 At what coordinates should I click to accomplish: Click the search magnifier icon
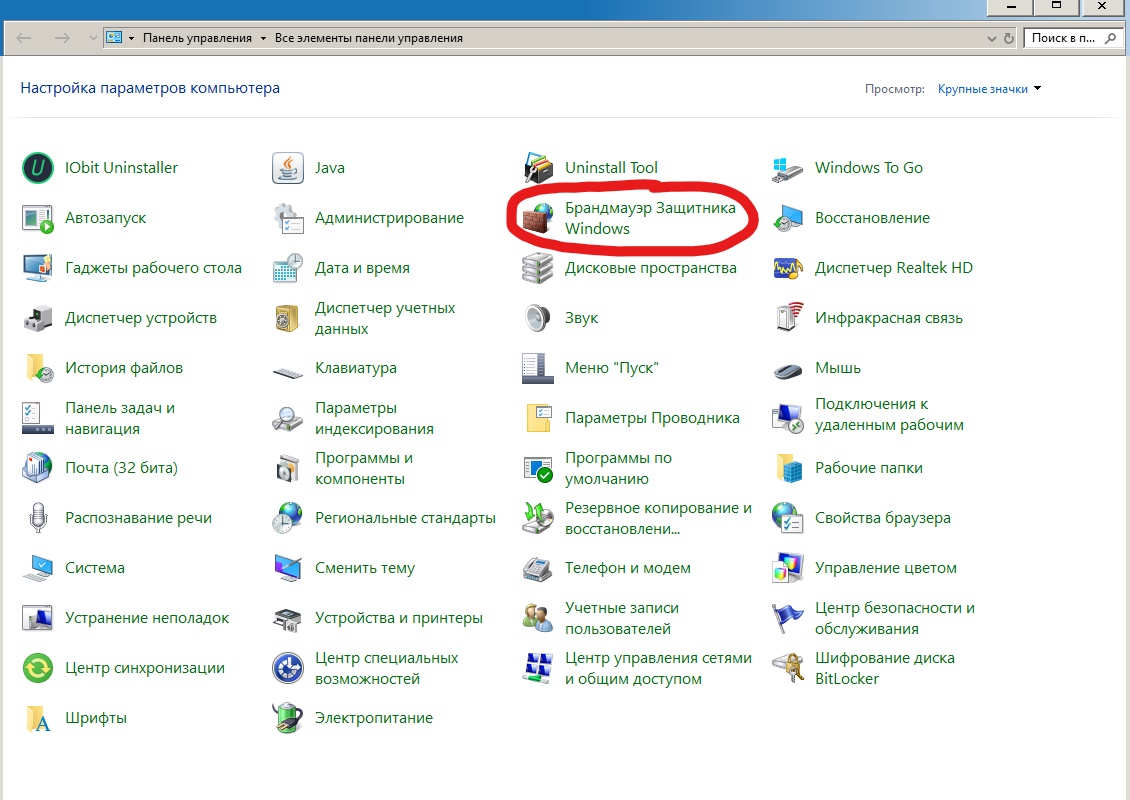(x=1111, y=38)
